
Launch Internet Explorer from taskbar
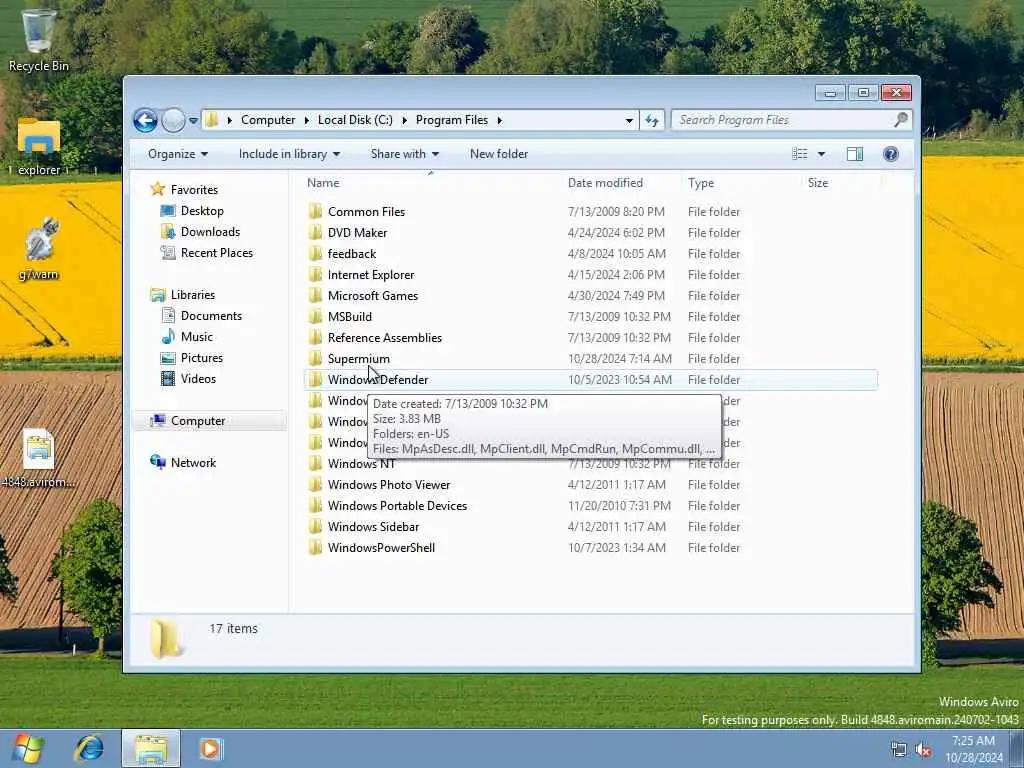pos(89,748)
